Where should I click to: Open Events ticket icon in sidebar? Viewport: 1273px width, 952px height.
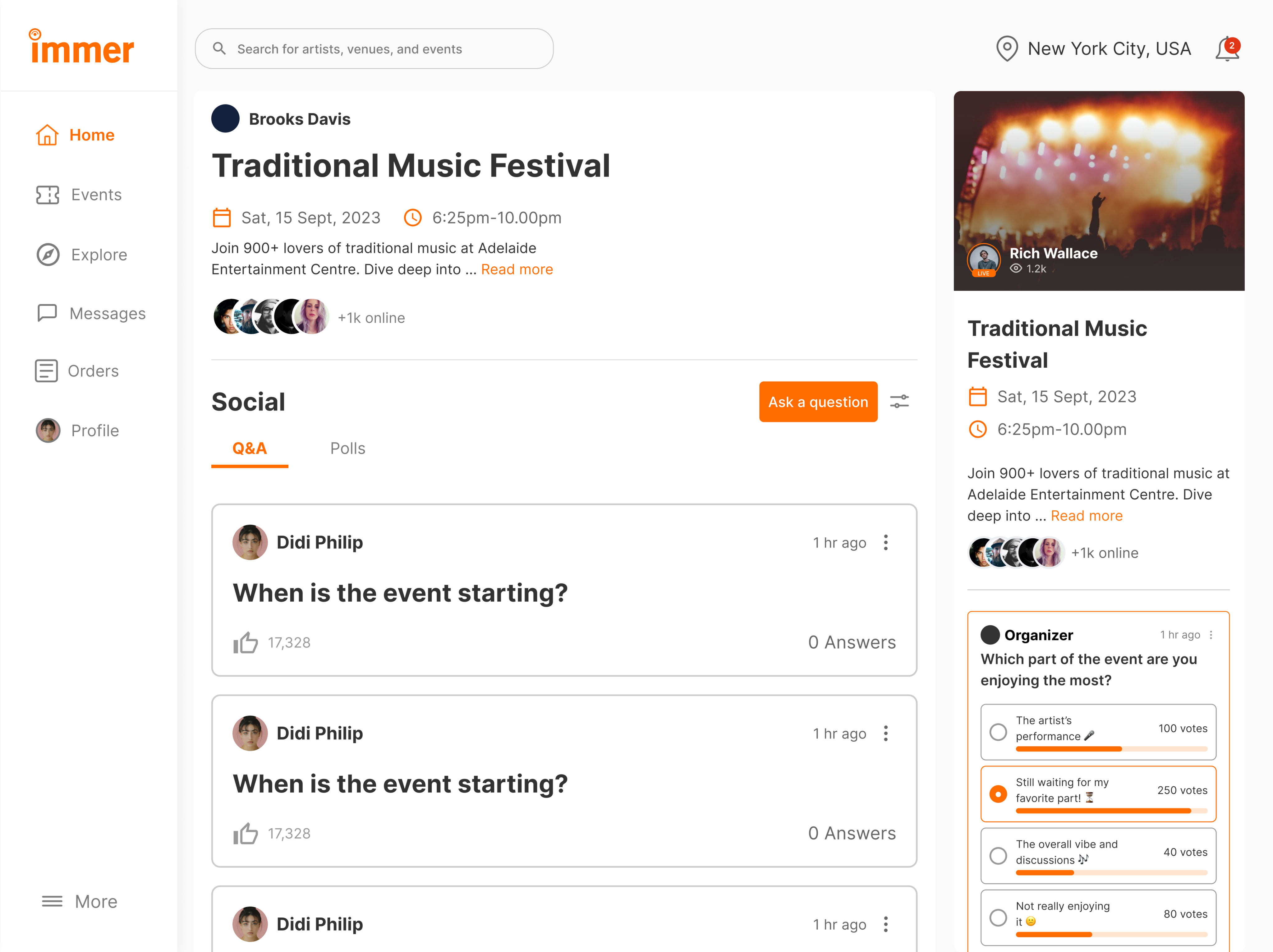point(47,195)
